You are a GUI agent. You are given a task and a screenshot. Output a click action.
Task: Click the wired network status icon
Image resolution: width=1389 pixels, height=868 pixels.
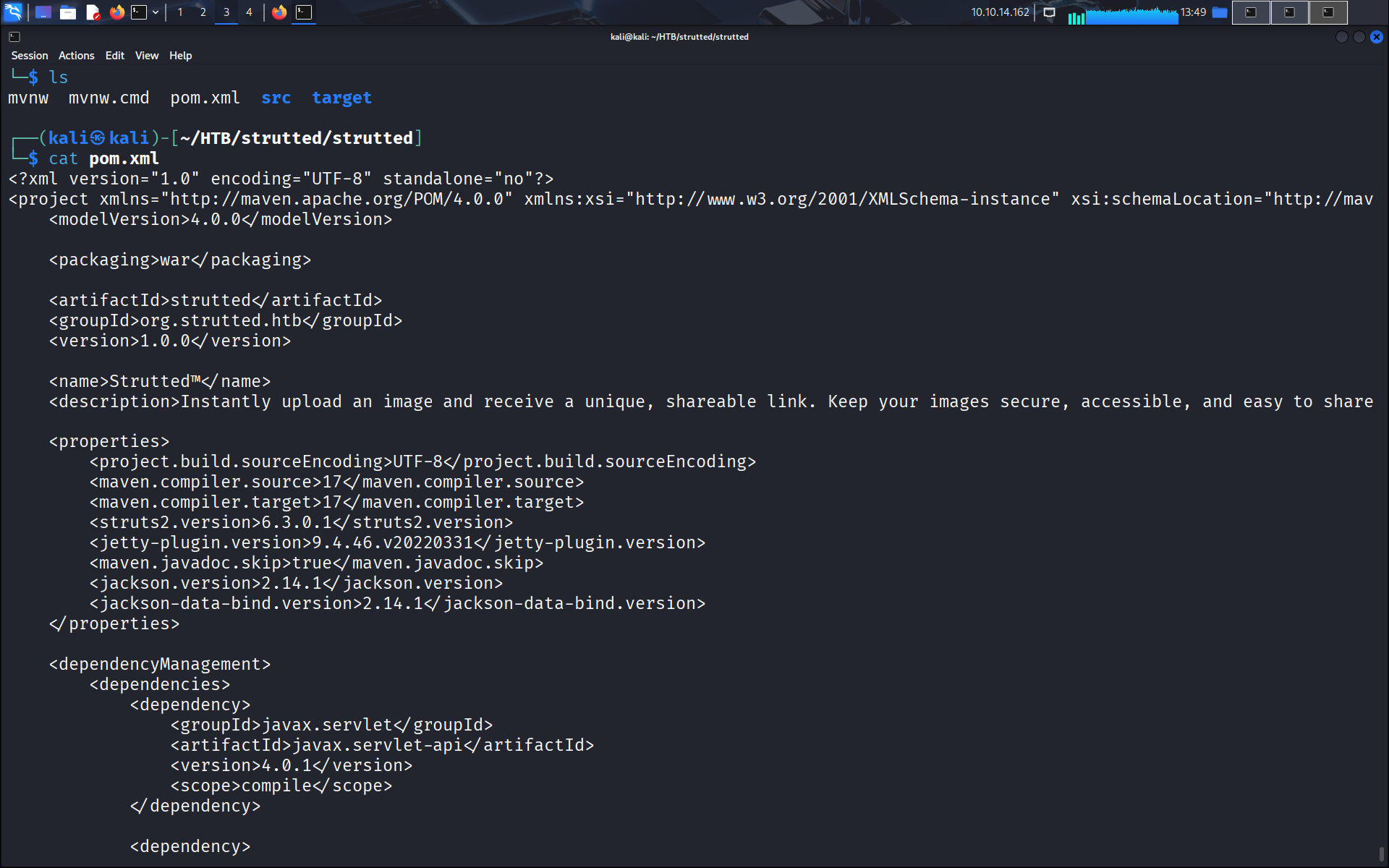1049,12
